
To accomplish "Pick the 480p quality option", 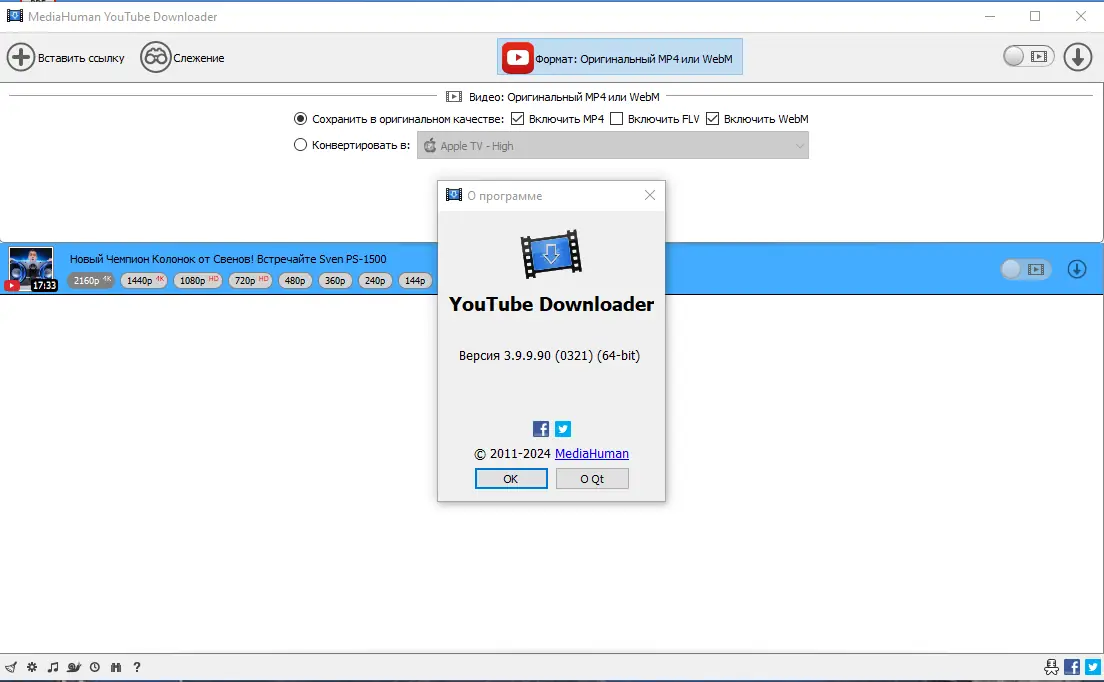I will pos(295,280).
